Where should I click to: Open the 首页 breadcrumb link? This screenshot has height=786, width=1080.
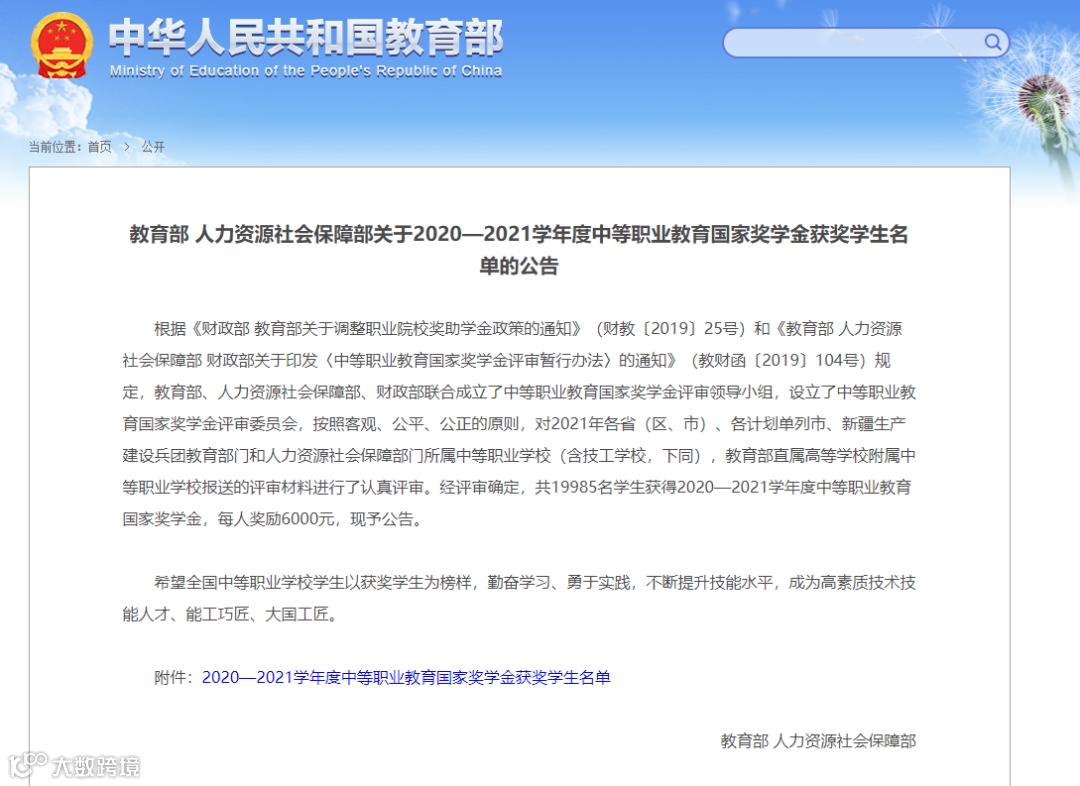coord(99,147)
